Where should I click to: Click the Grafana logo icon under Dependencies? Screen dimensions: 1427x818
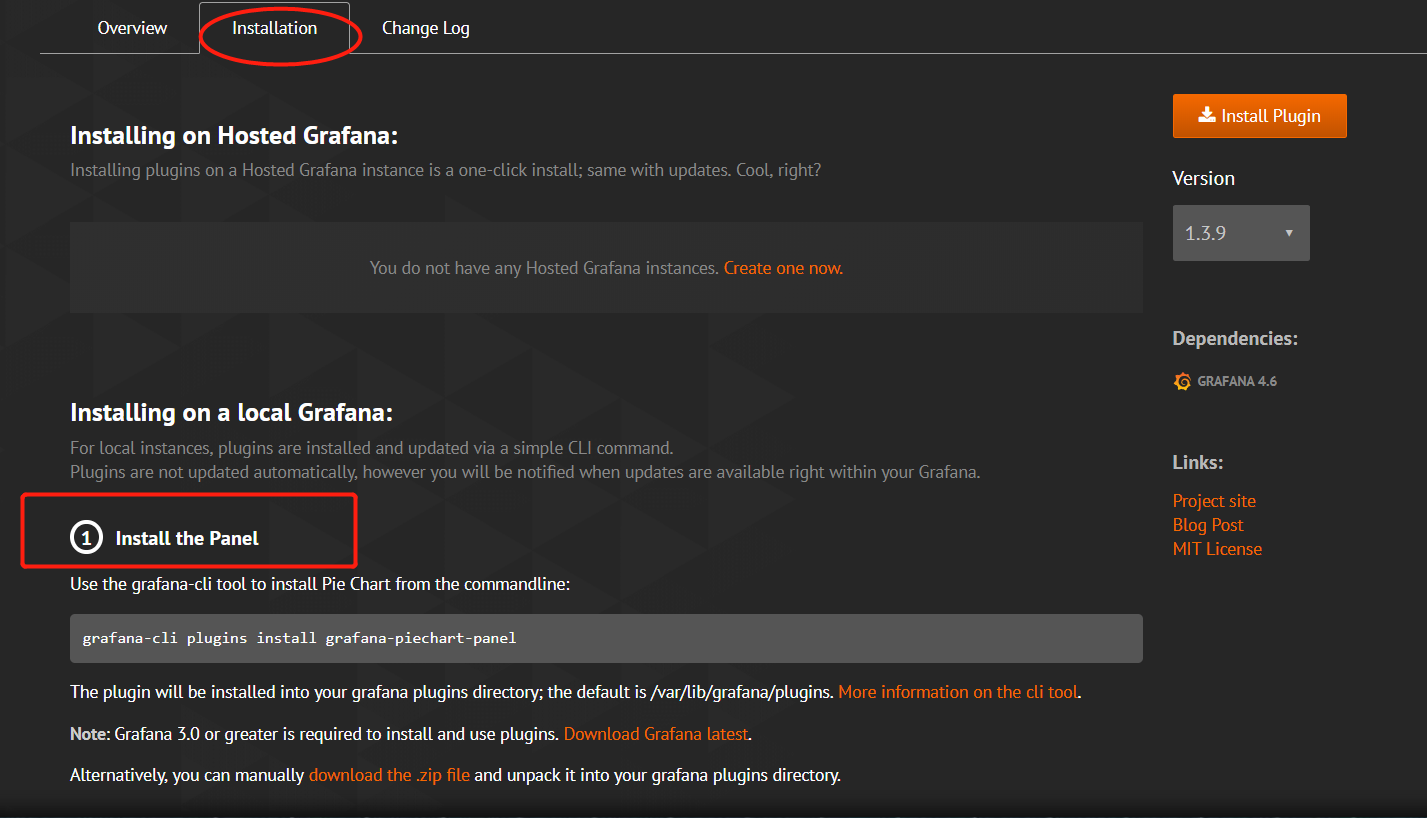click(x=1182, y=381)
